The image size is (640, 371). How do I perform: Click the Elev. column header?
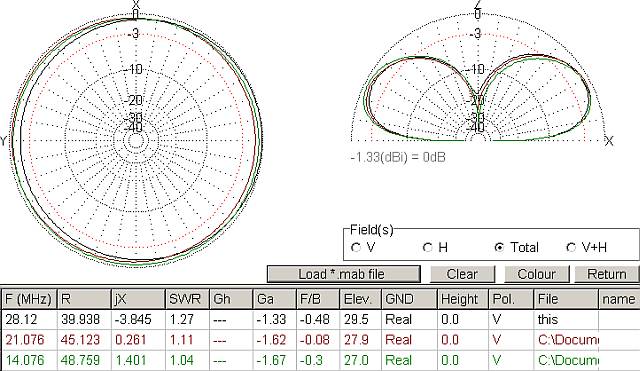(361, 299)
